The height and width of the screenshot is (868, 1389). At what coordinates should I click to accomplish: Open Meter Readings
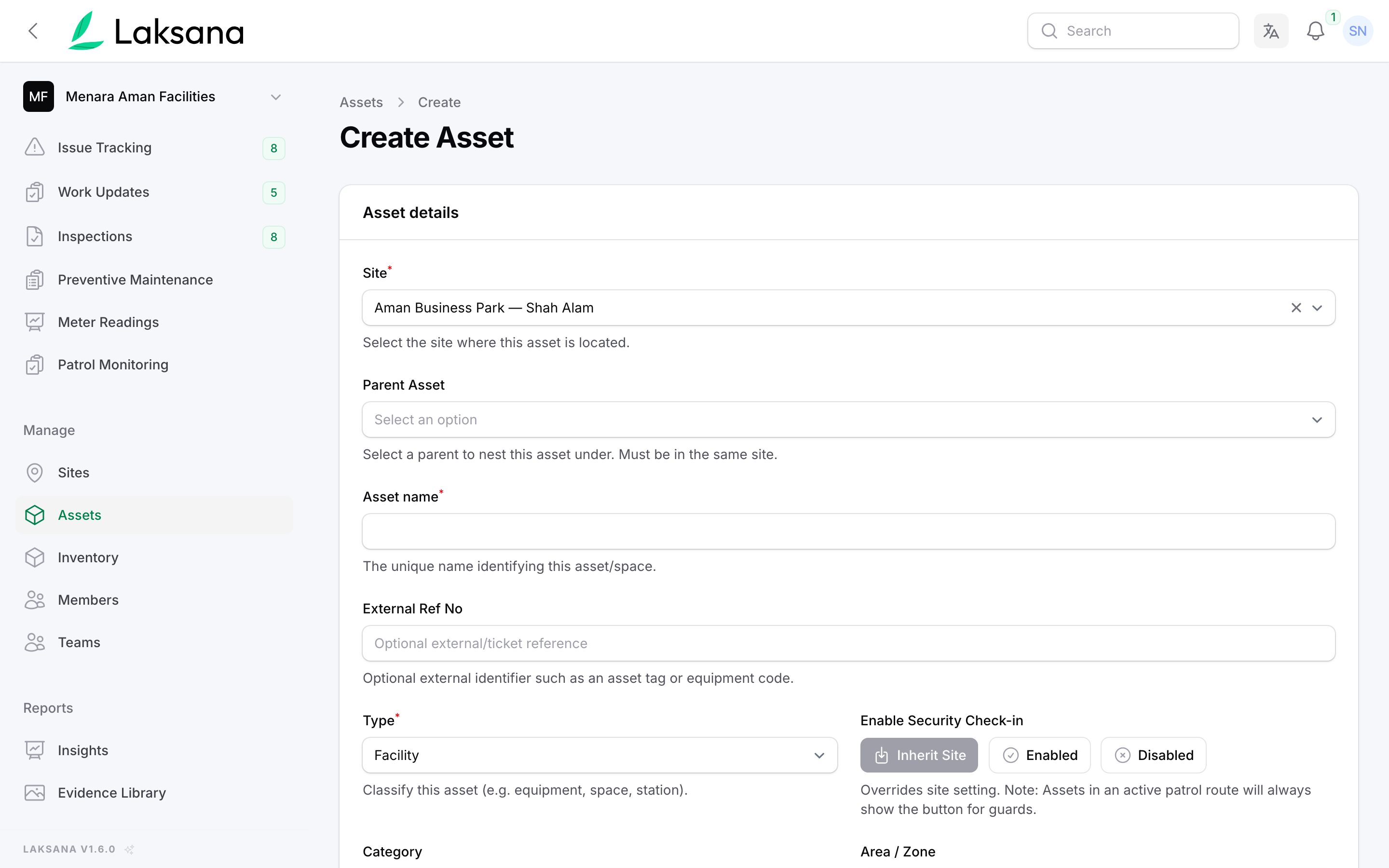[154, 322]
